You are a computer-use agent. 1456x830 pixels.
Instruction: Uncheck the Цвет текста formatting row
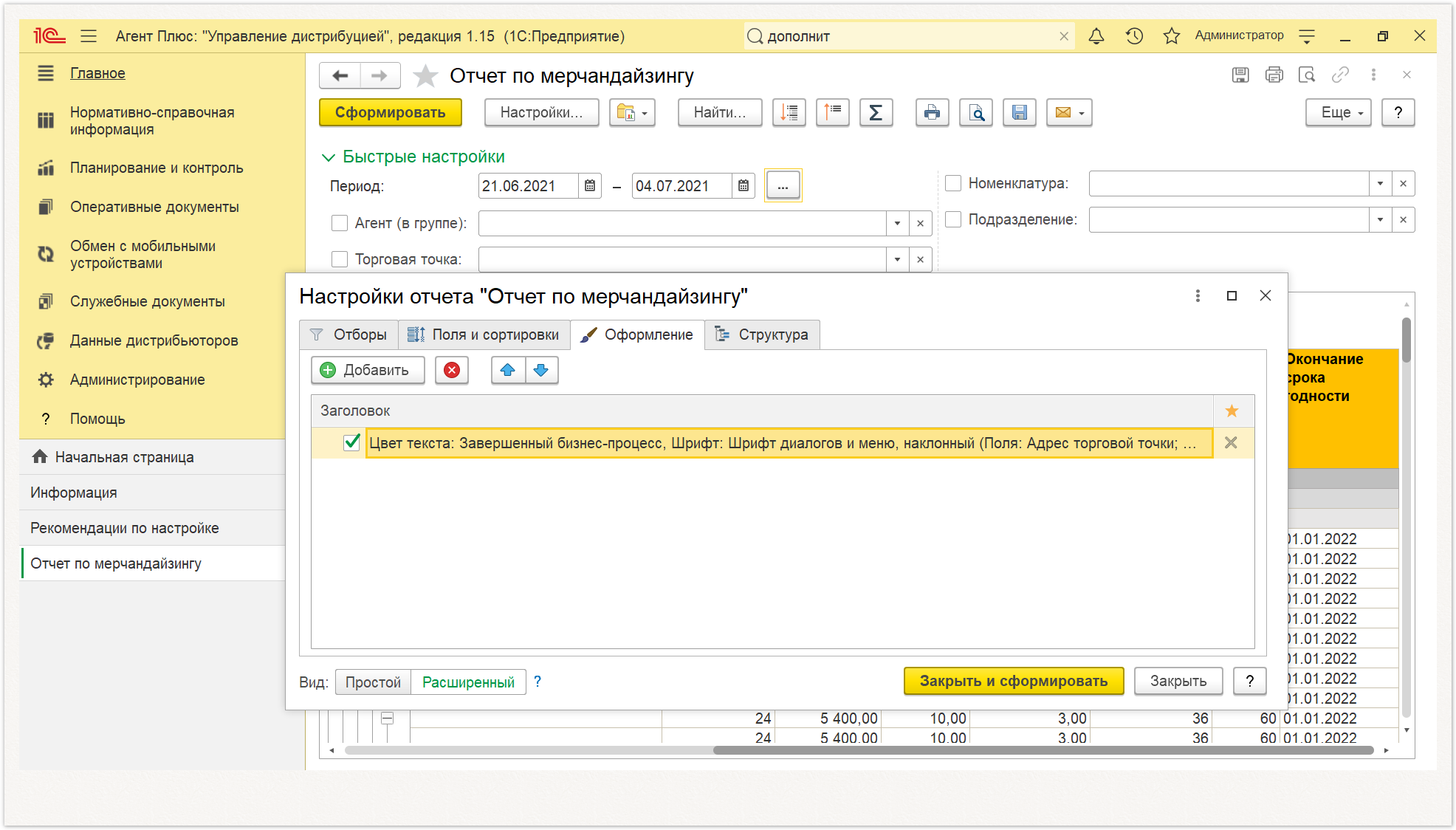click(351, 442)
